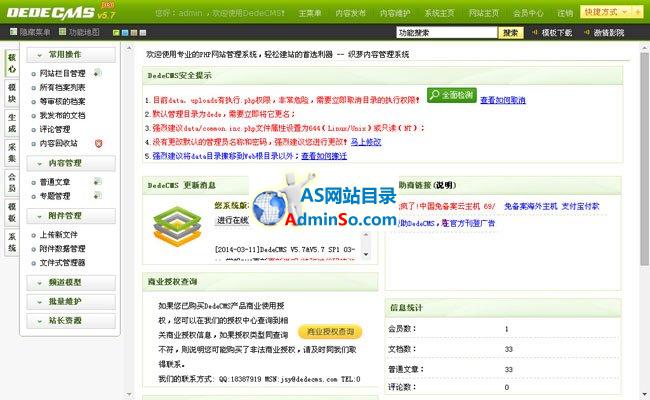Open the 快捷方式 dropdown
Screen dimensions: 650x400
coord(606,12)
